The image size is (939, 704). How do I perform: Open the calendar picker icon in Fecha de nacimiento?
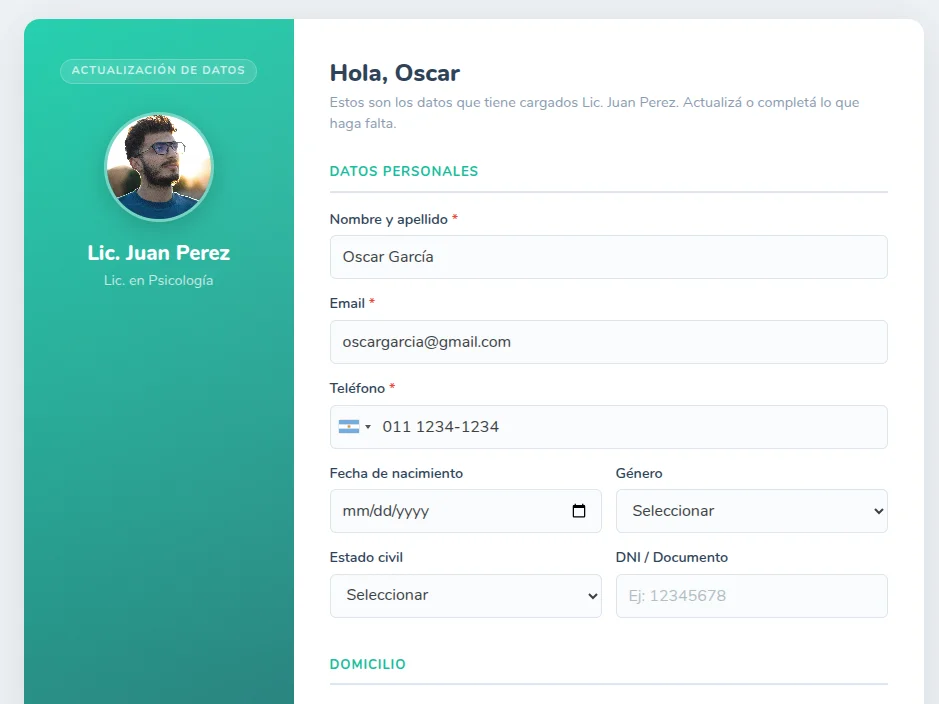[x=578, y=511]
